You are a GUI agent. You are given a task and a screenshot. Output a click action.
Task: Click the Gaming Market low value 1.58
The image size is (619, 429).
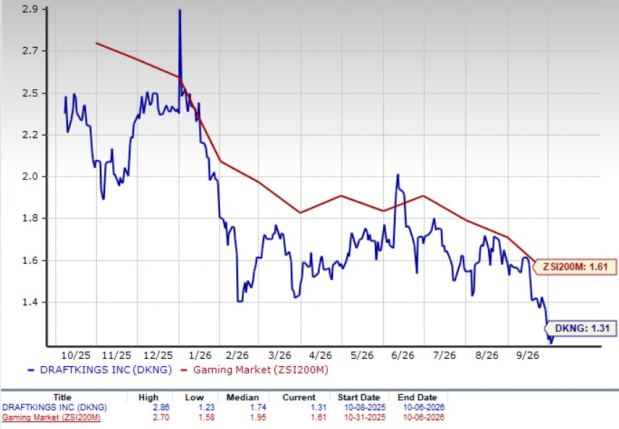[x=209, y=418]
